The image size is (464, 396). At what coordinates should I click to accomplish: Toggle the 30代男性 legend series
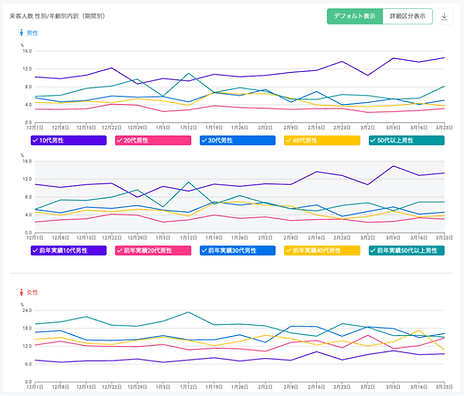238,140
